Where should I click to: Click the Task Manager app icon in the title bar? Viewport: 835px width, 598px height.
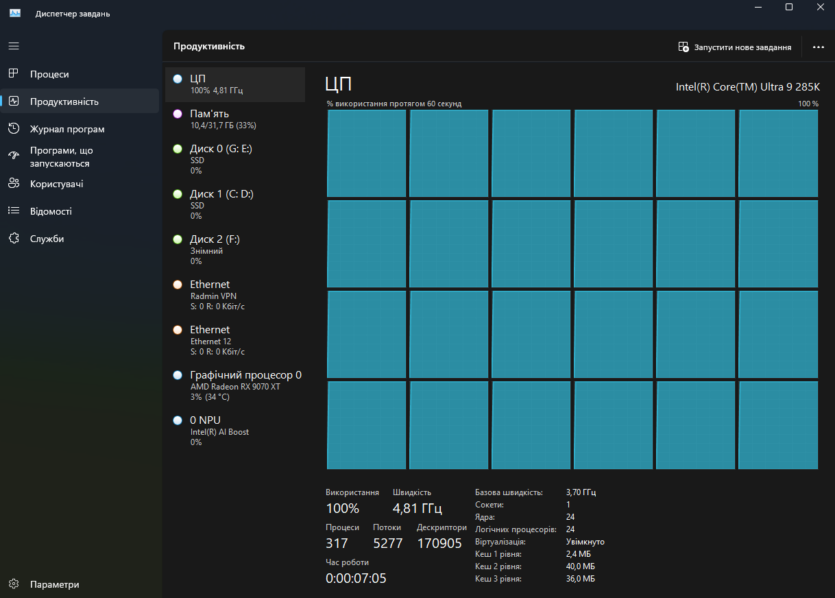click(x=15, y=13)
